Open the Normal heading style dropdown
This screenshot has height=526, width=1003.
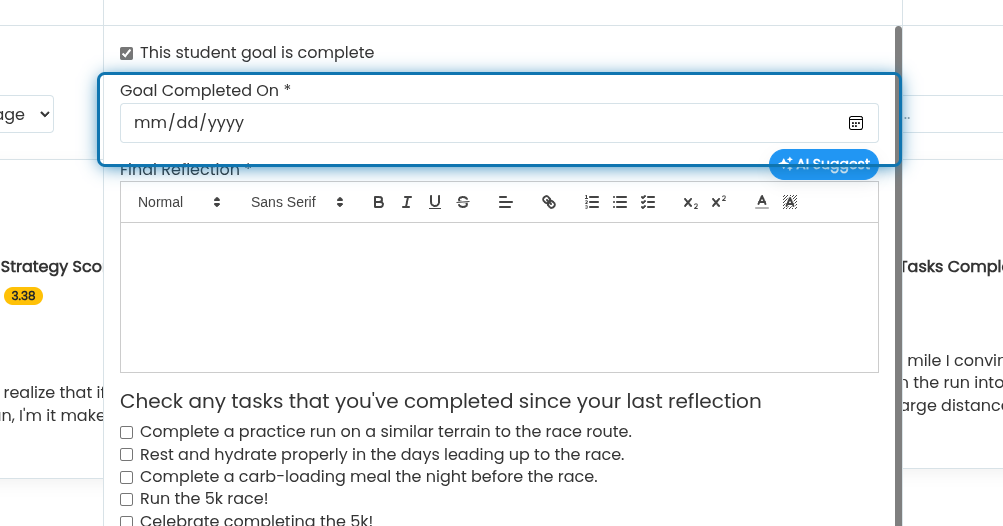click(x=178, y=202)
